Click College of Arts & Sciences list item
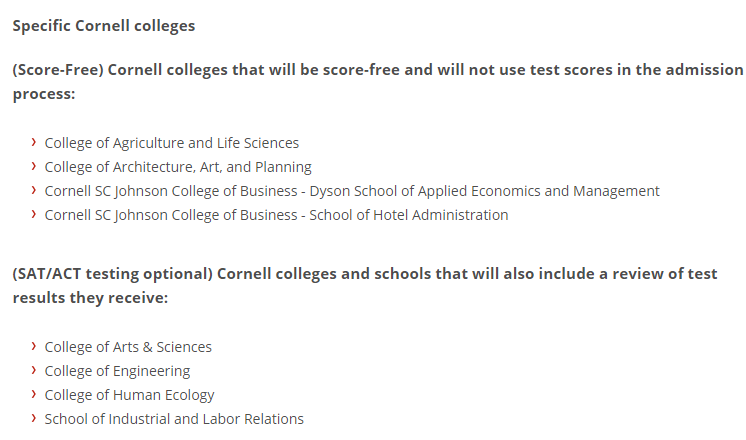The image size is (746, 440). pyautogui.click(x=128, y=347)
